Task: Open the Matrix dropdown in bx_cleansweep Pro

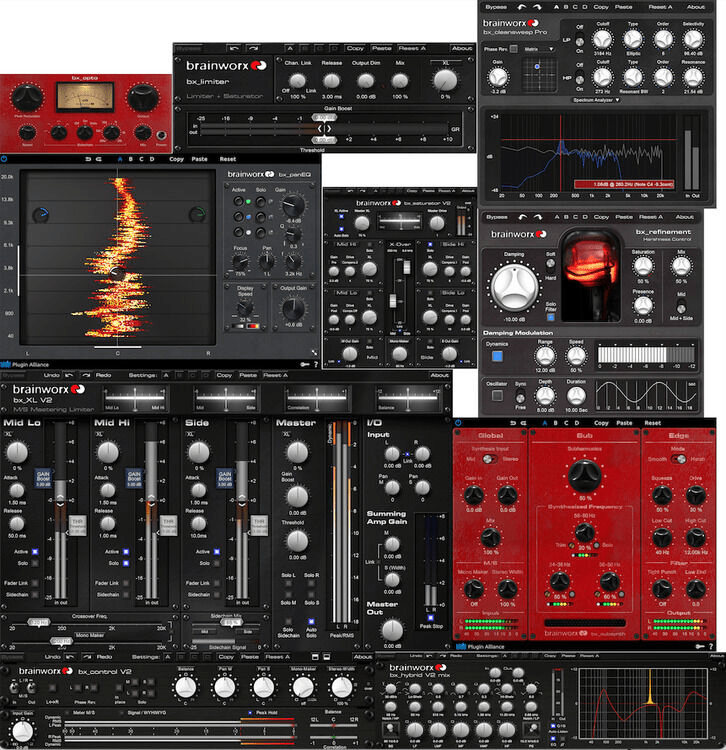Action: tap(539, 49)
